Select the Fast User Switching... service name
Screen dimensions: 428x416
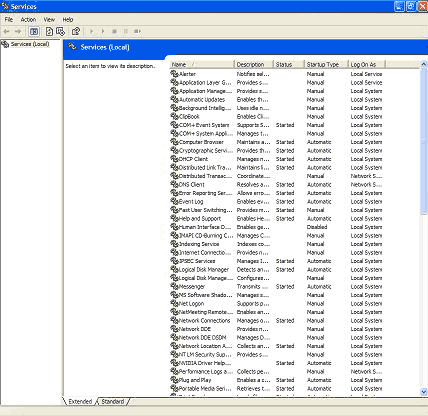click(x=206, y=210)
